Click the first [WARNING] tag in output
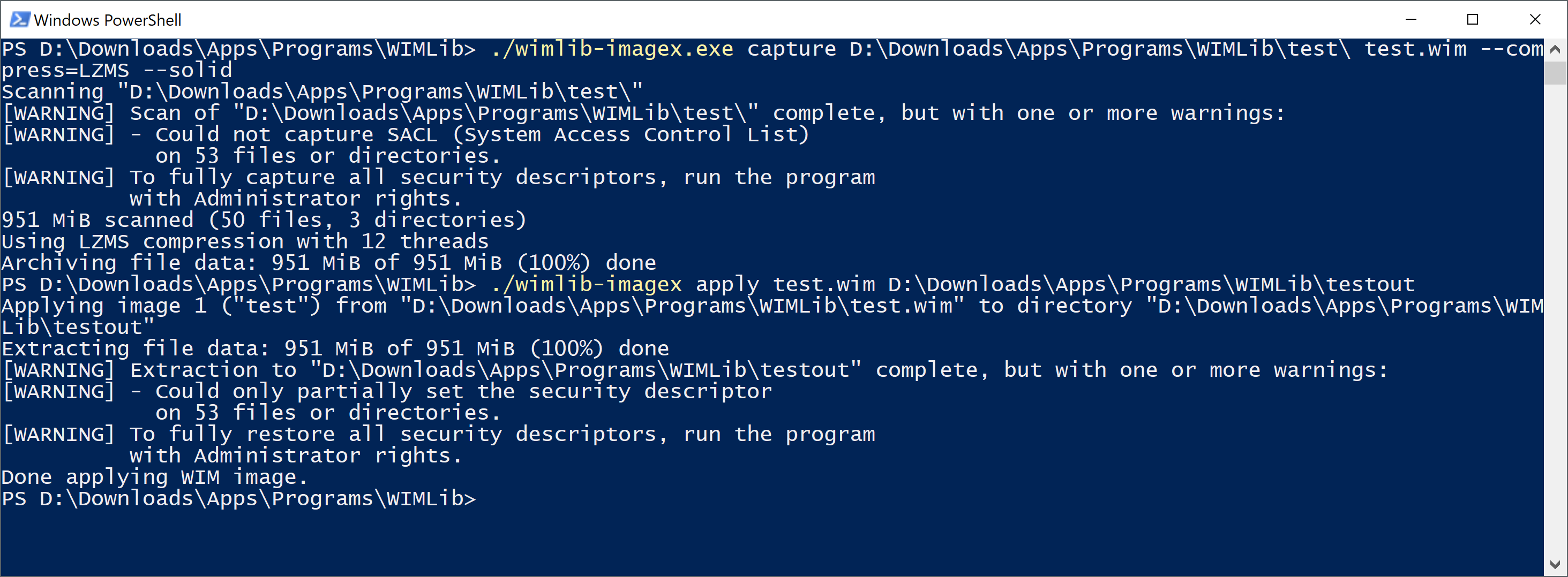 point(58,113)
